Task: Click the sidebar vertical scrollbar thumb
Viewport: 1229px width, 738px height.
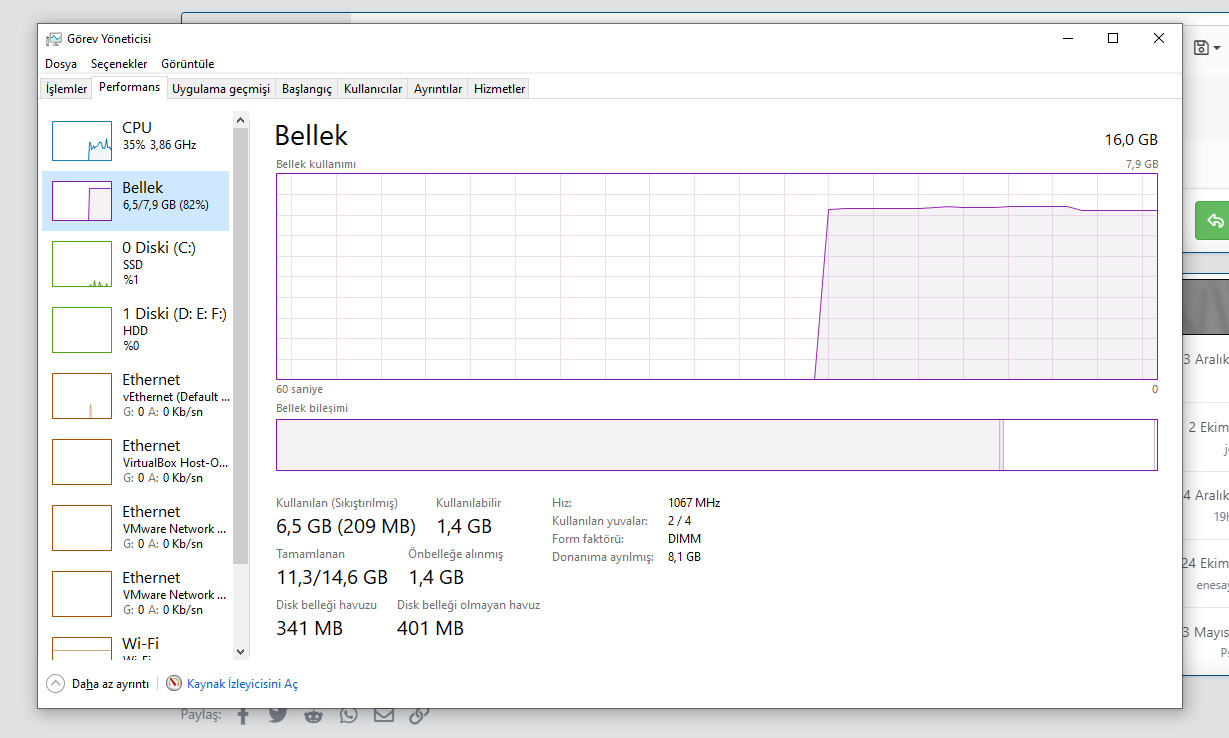Action: [x=240, y=346]
